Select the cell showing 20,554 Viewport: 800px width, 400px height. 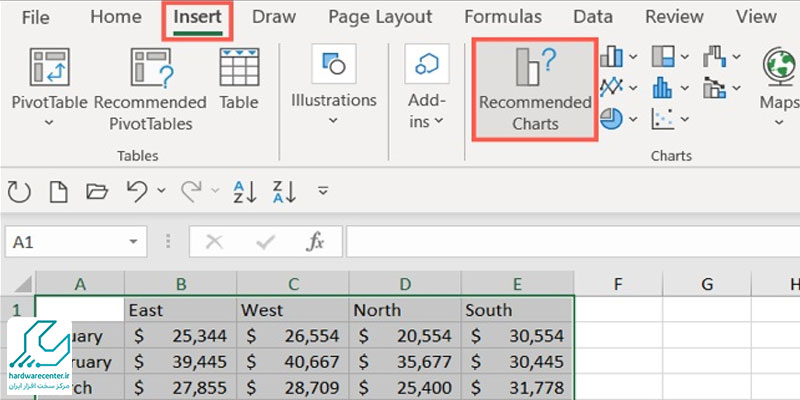pyautogui.click(x=405, y=336)
